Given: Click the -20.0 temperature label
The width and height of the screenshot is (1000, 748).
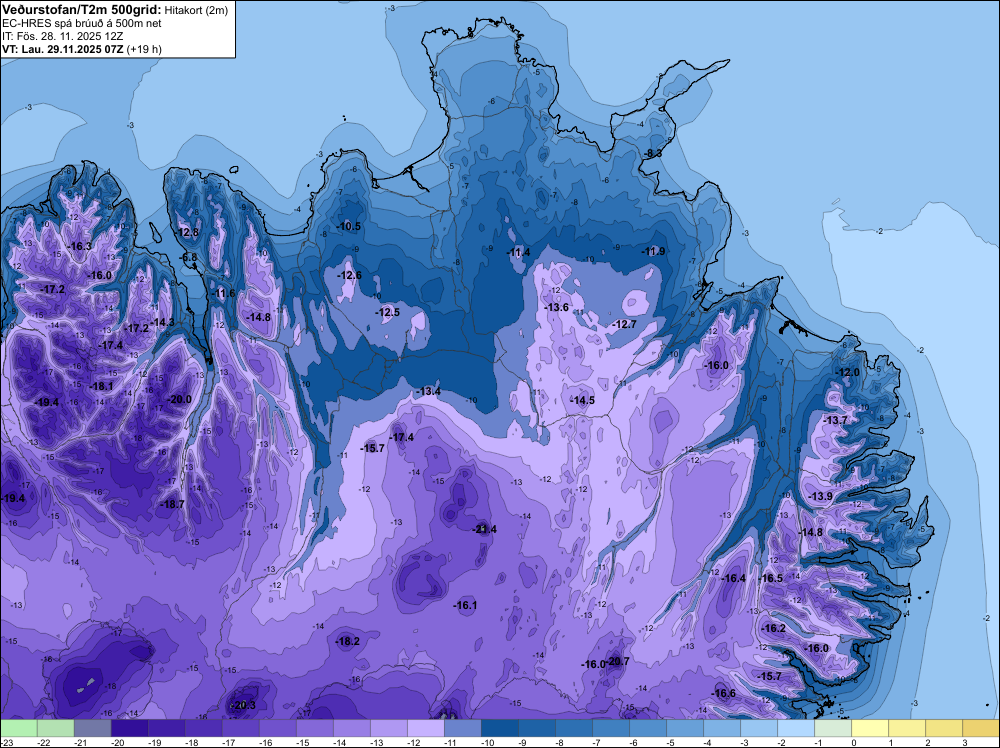Looking at the screenshot, I should point(179,399).
